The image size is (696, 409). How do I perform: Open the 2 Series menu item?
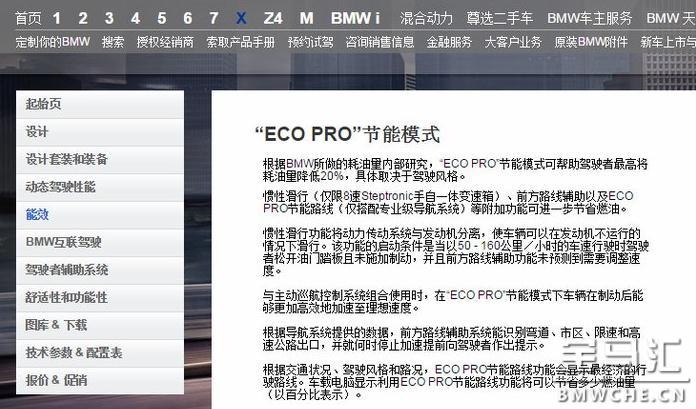83,18
